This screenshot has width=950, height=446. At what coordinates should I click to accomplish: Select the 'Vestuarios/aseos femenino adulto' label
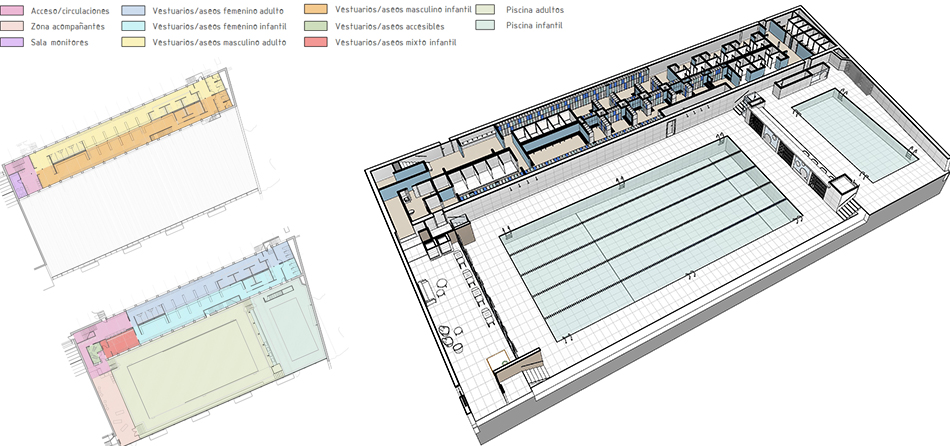pyautogui.click(x=218, y=11)
